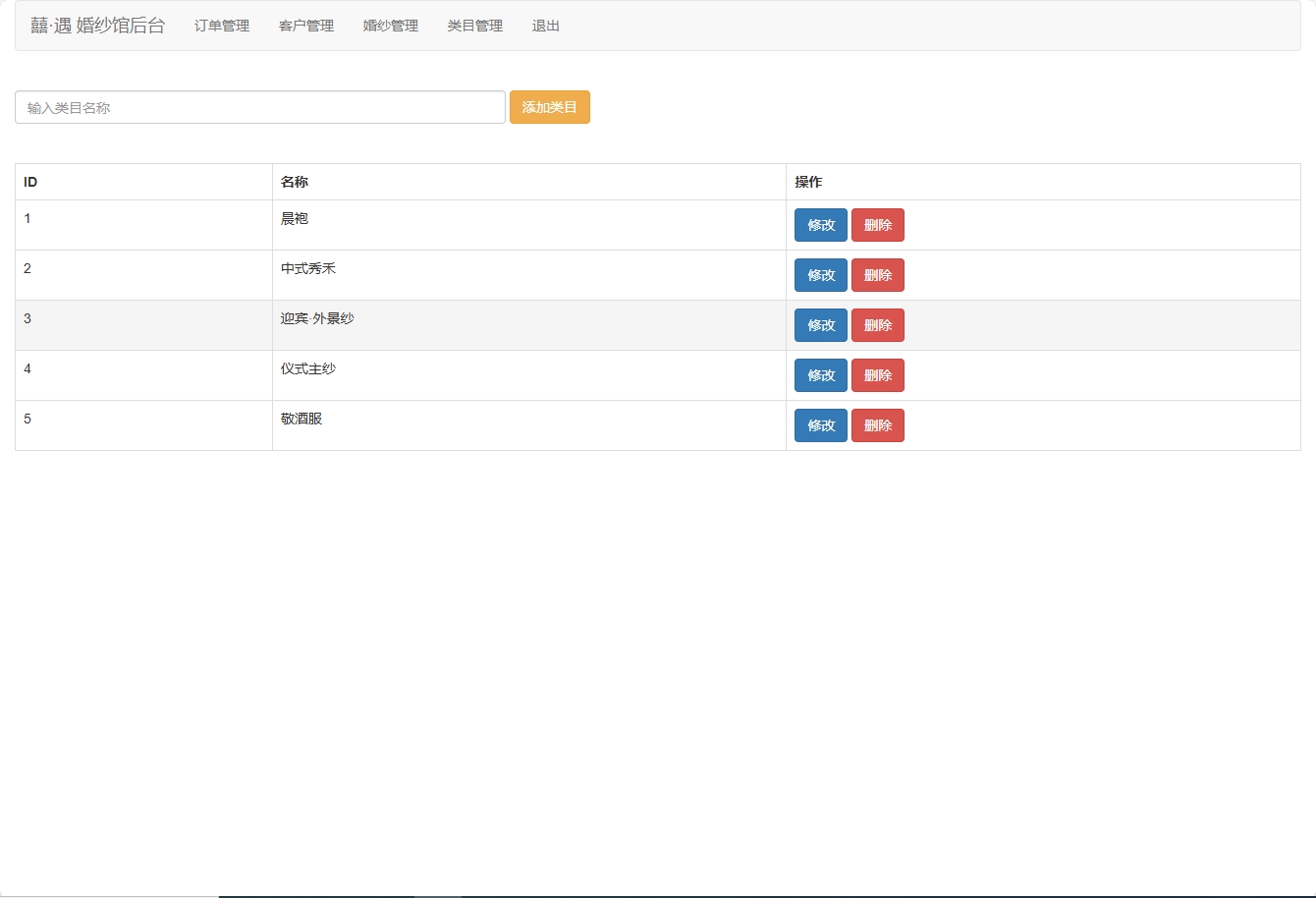Remove the 迎宾·外景纱 category

[877, 325]
